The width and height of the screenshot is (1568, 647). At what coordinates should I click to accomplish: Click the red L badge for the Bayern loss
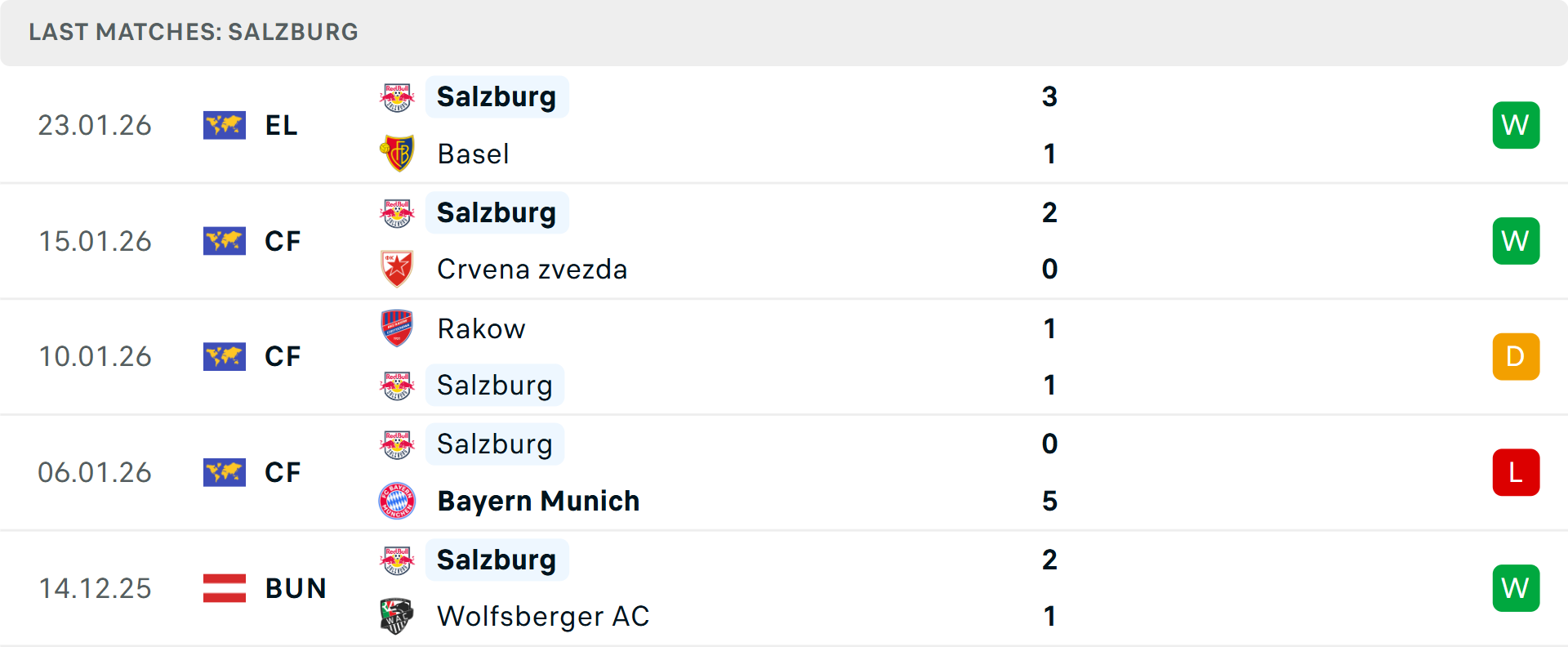(x=1516, y=472)
